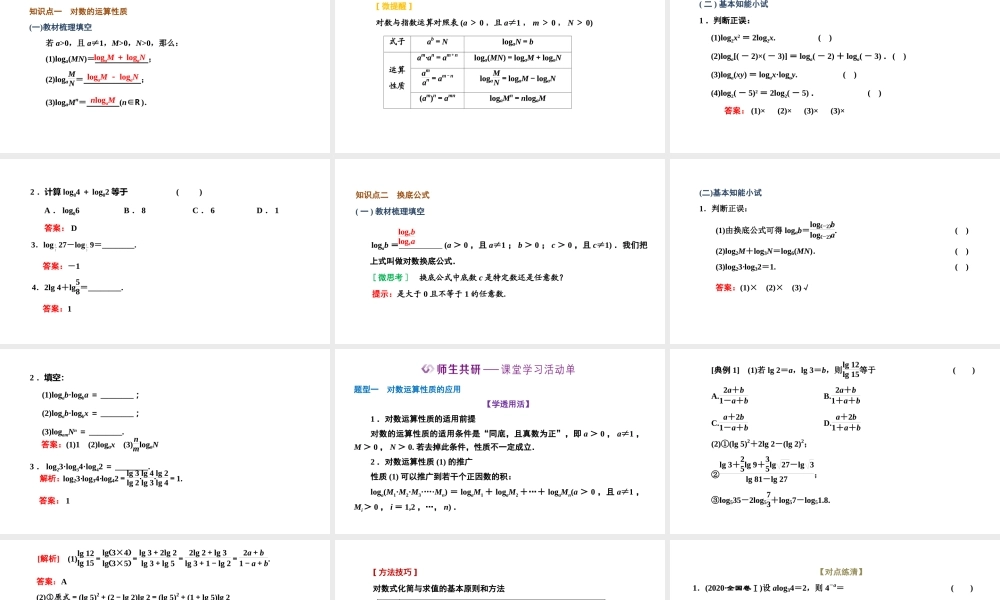Image resolution: width=1000 pixels, height=600 pixels.
Task: Click answer choice D. 1
Action: [x=268, y=210]
